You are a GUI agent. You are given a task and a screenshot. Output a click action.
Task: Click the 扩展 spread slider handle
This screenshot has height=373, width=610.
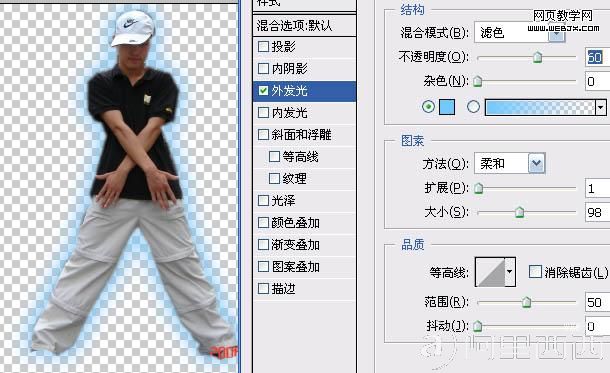479,188
